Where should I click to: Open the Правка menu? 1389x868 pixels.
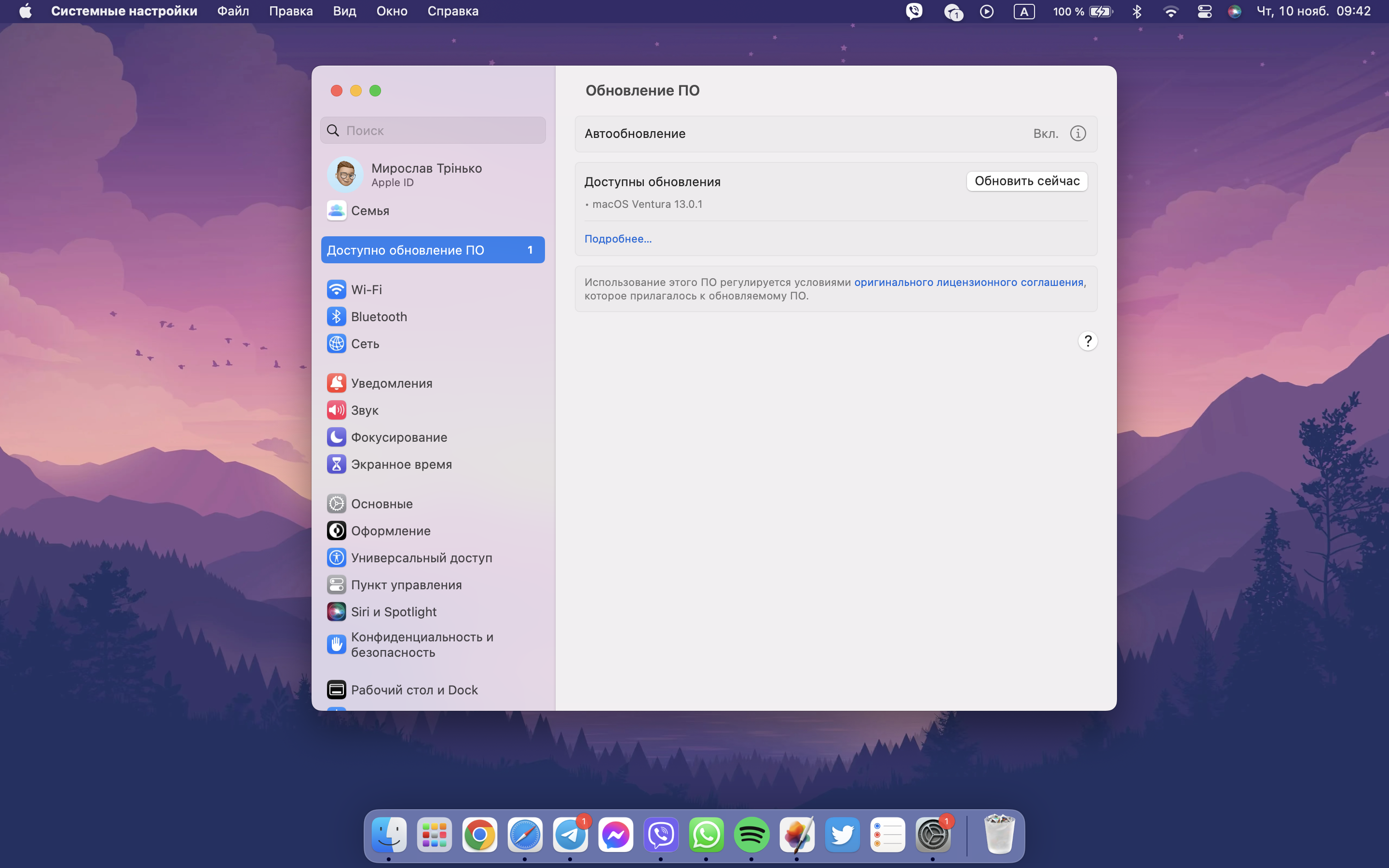[290, 12]
